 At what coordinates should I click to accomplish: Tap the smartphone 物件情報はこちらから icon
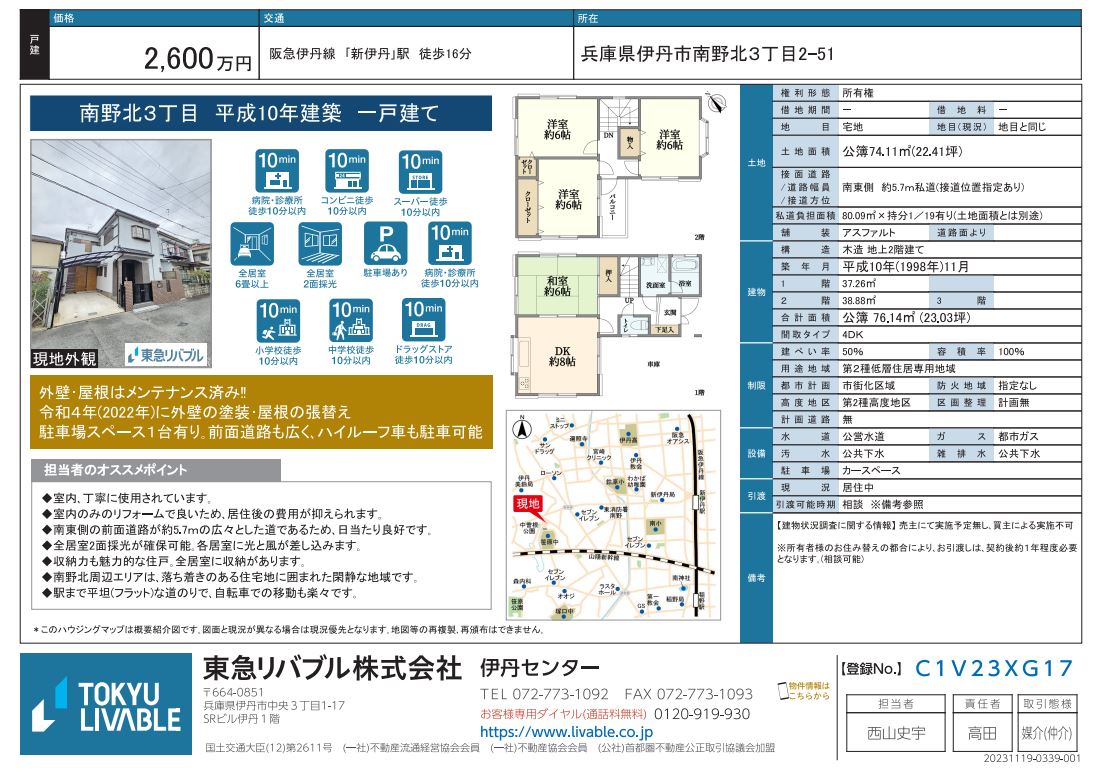click(786, 692)
